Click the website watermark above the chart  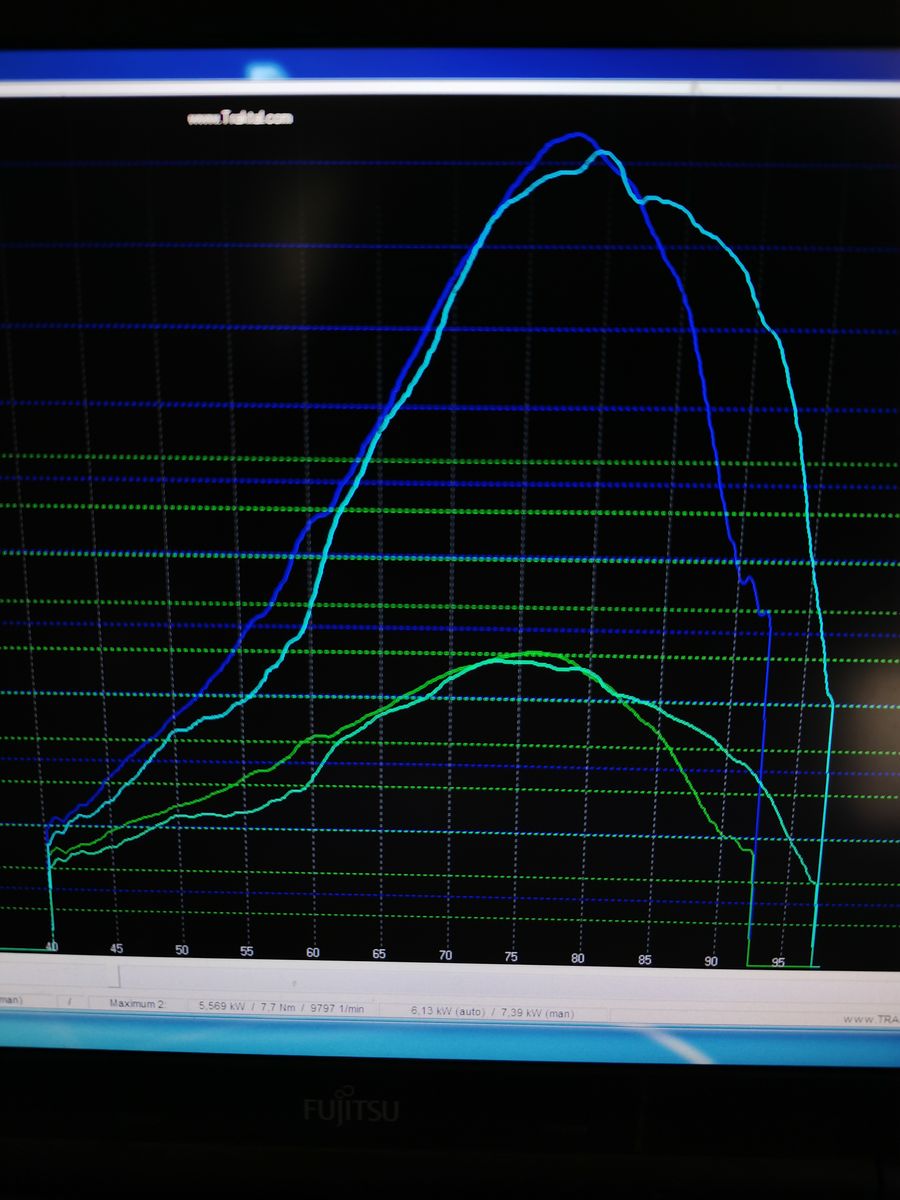(x=240, y=118)
